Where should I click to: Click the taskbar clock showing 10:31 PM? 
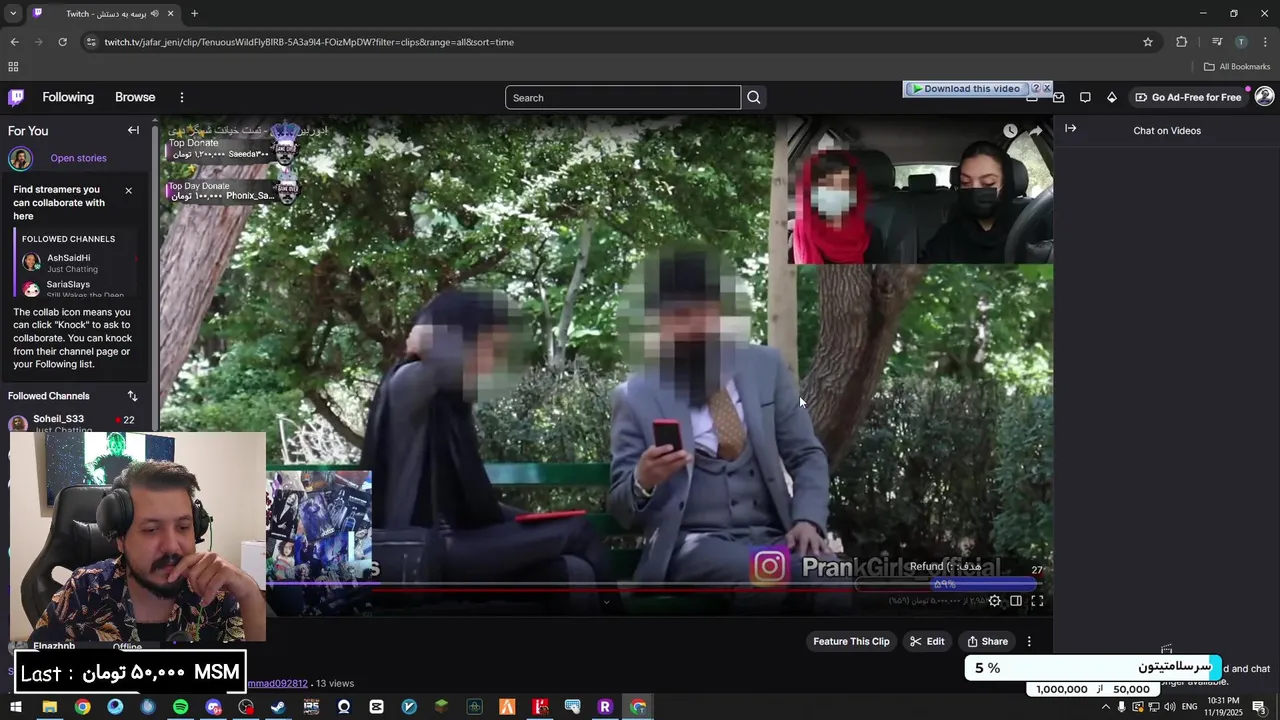tap(1224, 707)
